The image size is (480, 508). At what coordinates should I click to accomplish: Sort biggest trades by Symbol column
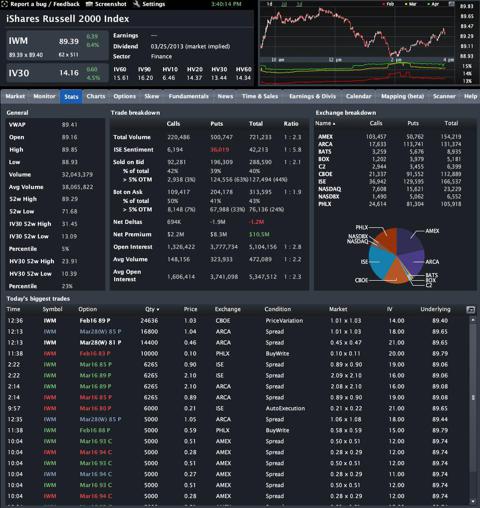pos(52,309)
